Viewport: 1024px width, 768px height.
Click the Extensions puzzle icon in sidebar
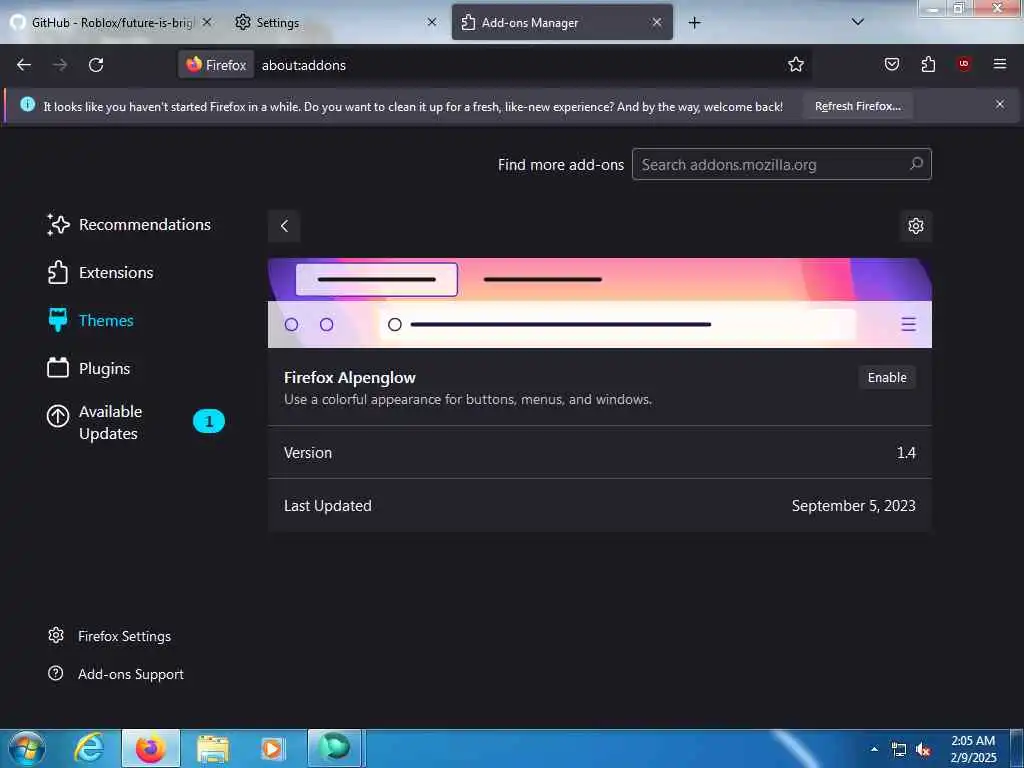[58, 272]
